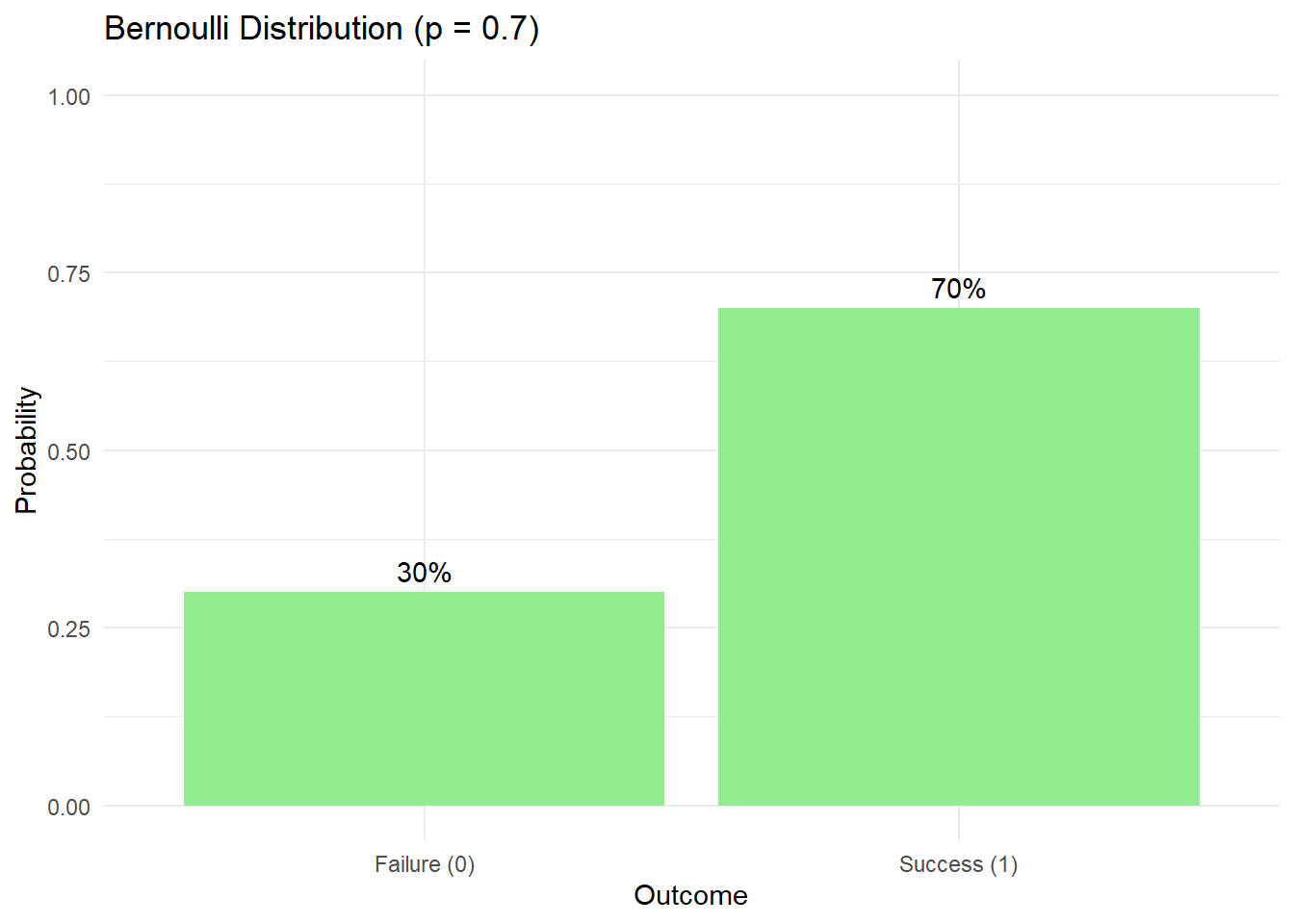
Task: Select the green Failure (0) bar
Action: [x=424, y=699]
